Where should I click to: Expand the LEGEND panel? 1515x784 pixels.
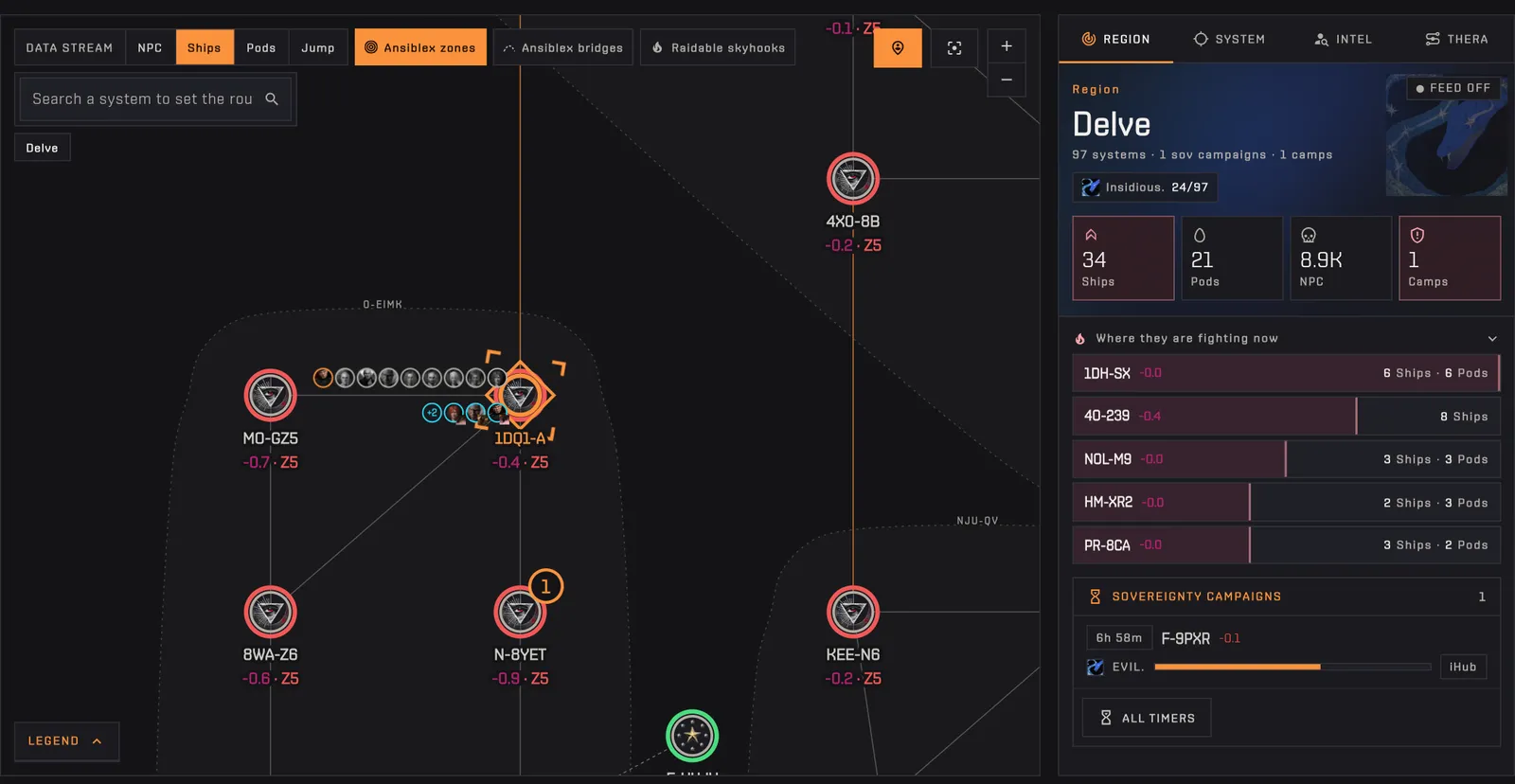click(x=66, y=741)
